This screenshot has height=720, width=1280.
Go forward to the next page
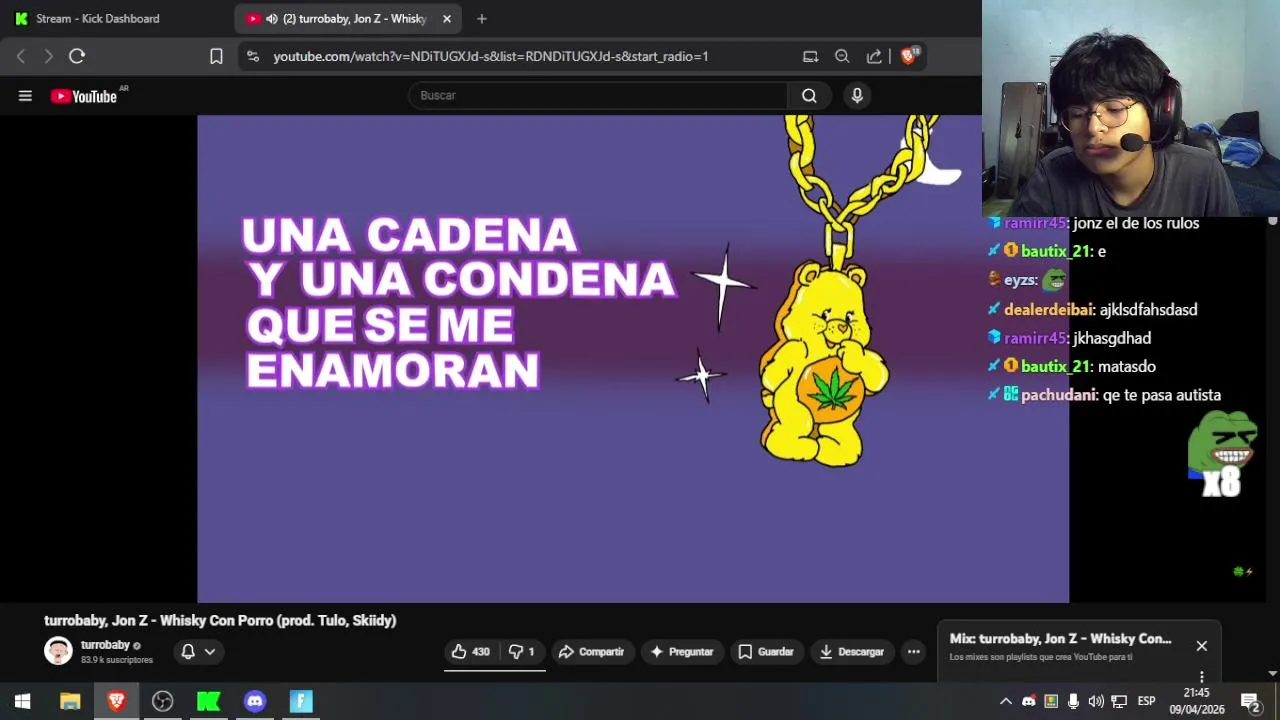pyautogui.click(x=48, y=56)
